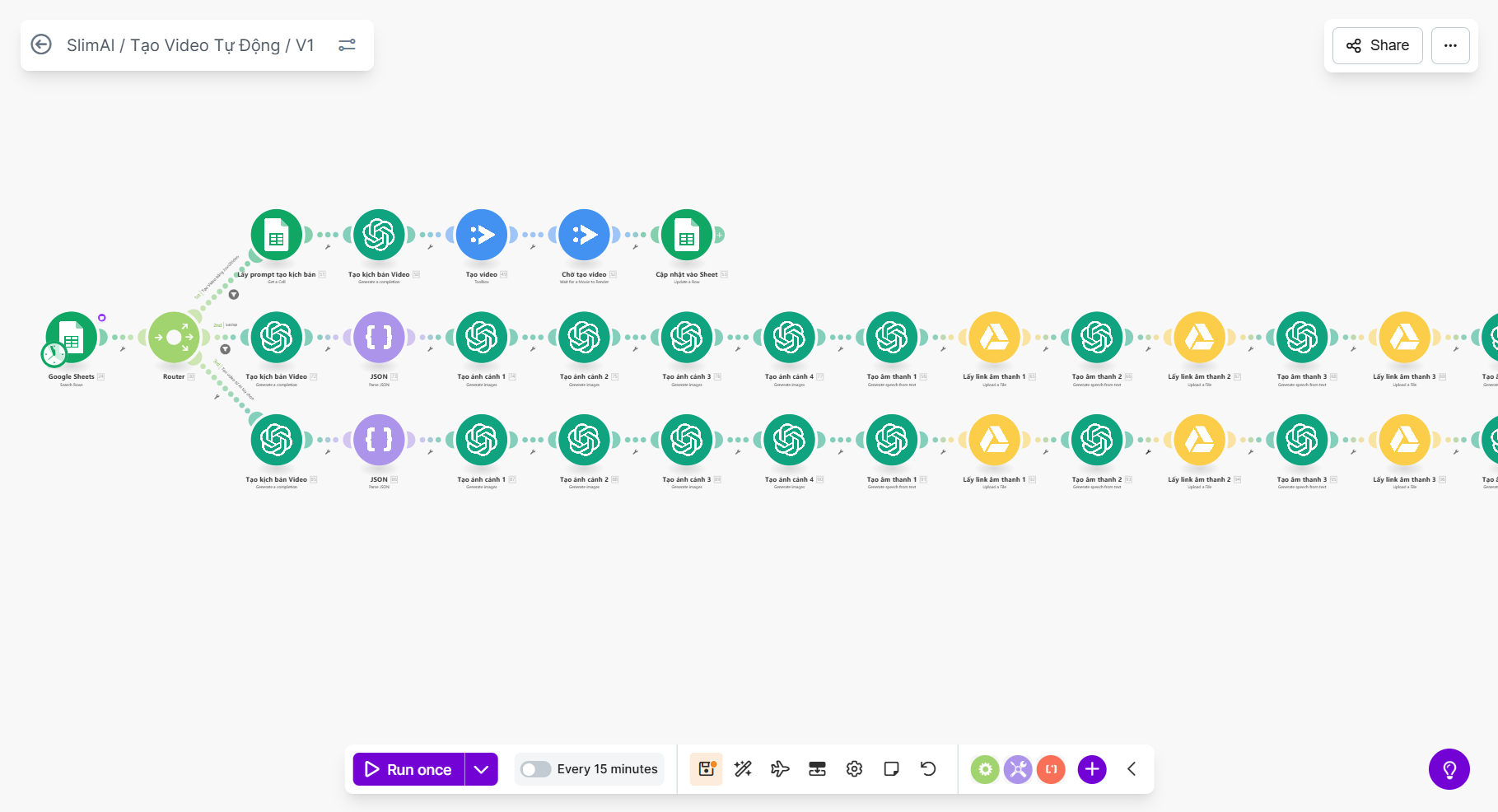Image resolution: width=1498 pixels, height=812 pixels.
Task: Open the red Text Parser icon
Action: [x=1051, y=769]
